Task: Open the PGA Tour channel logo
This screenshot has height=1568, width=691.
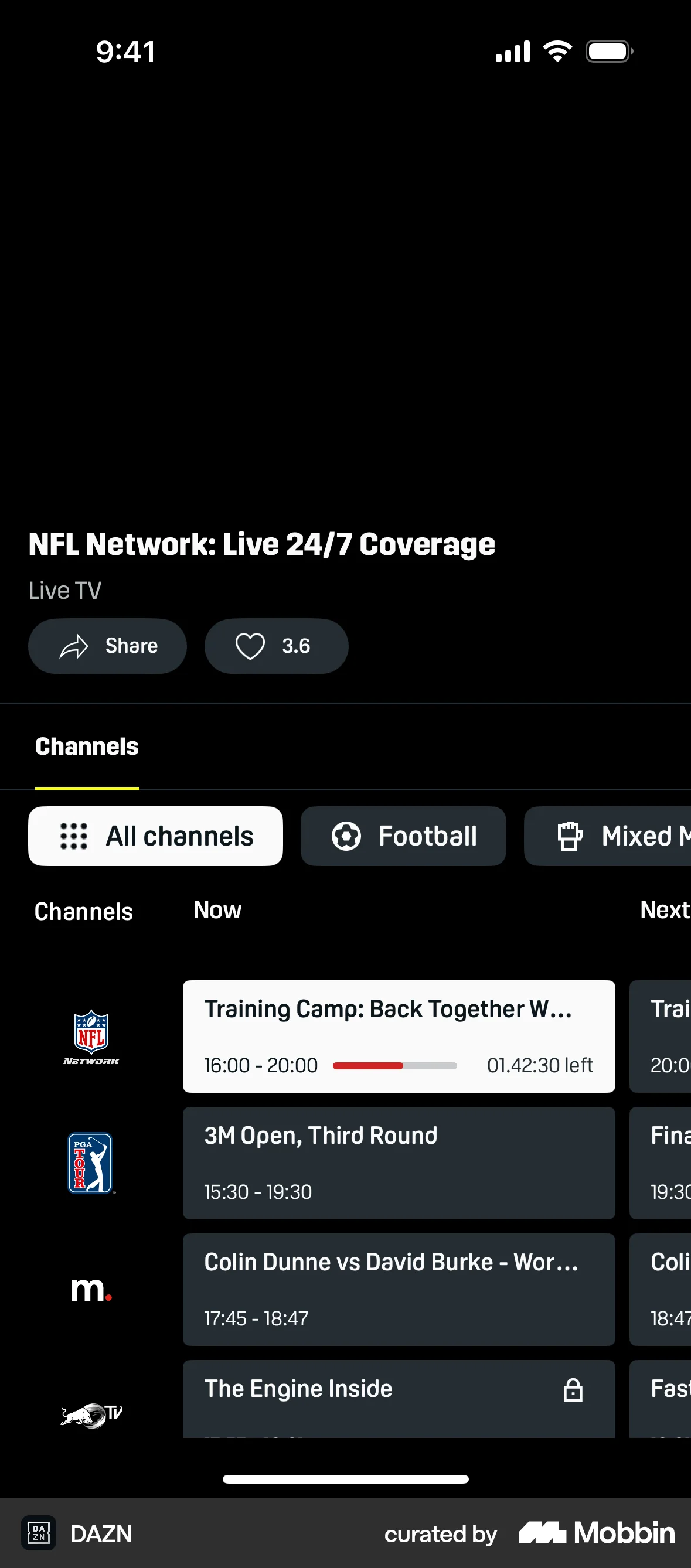Action: [x=90, y=1163]
